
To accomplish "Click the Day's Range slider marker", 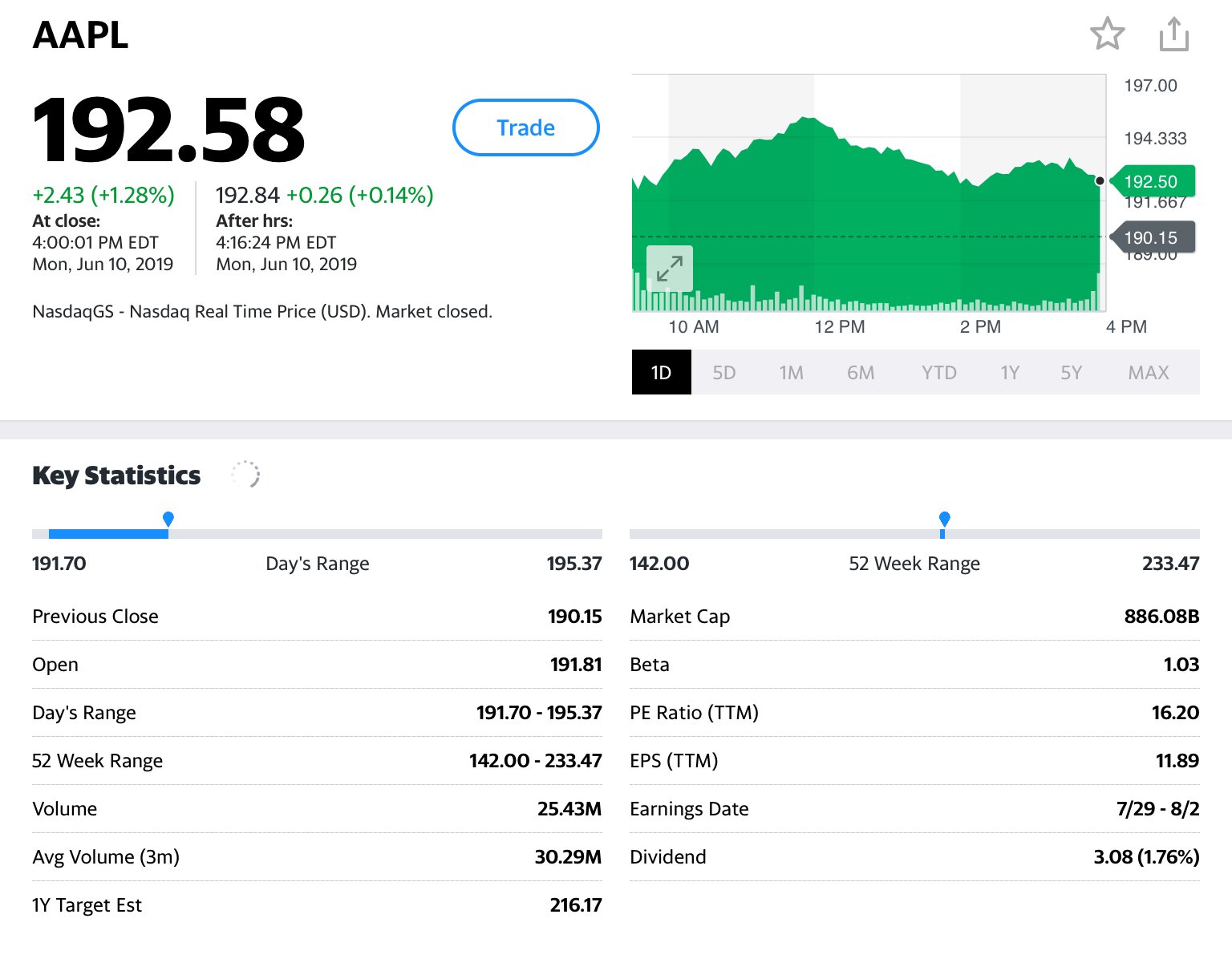I will [x=168, y=520].
